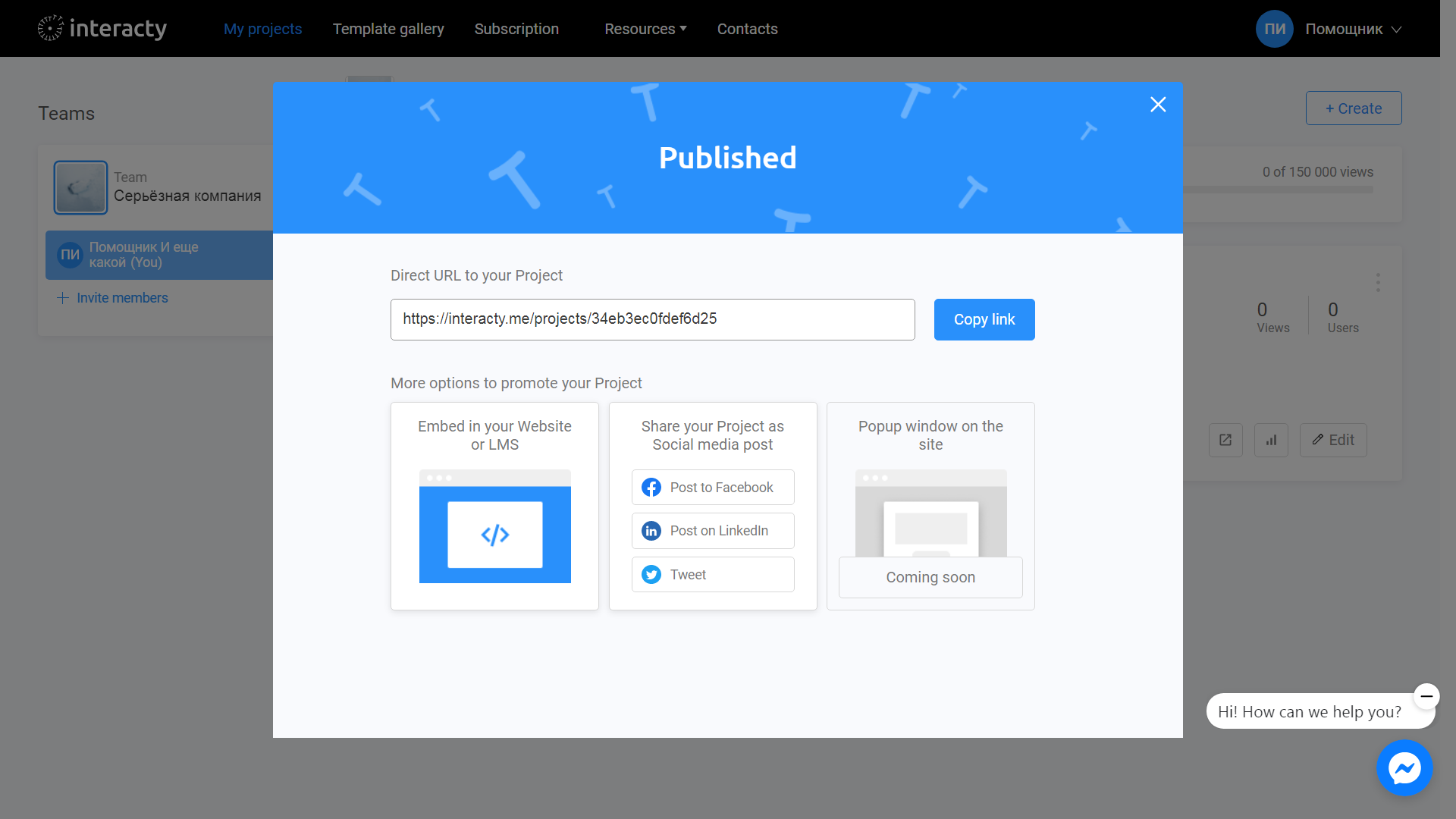Click Invite members link in sidebar

tap(113, 297)
